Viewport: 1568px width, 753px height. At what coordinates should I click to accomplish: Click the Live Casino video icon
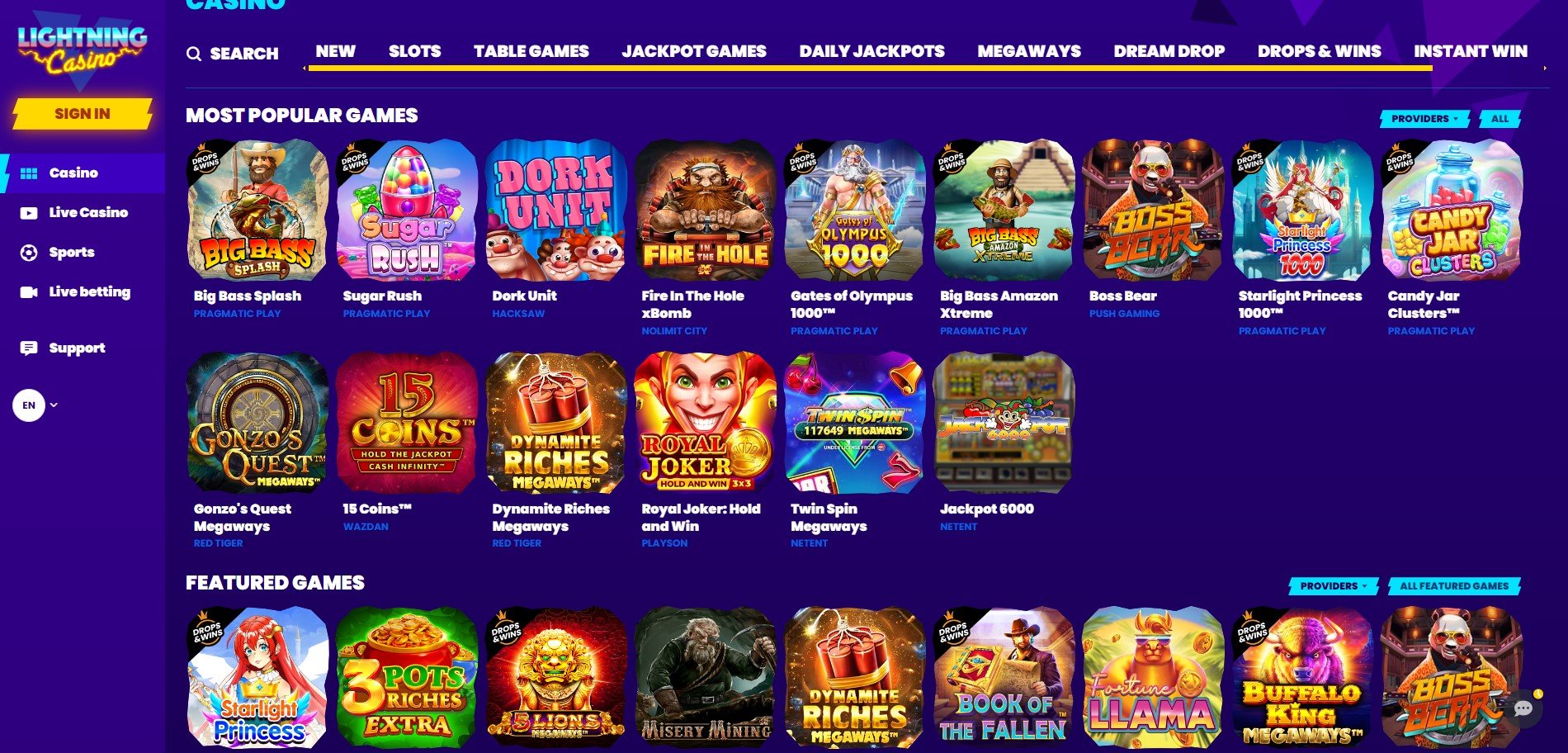tap(29, 213)
